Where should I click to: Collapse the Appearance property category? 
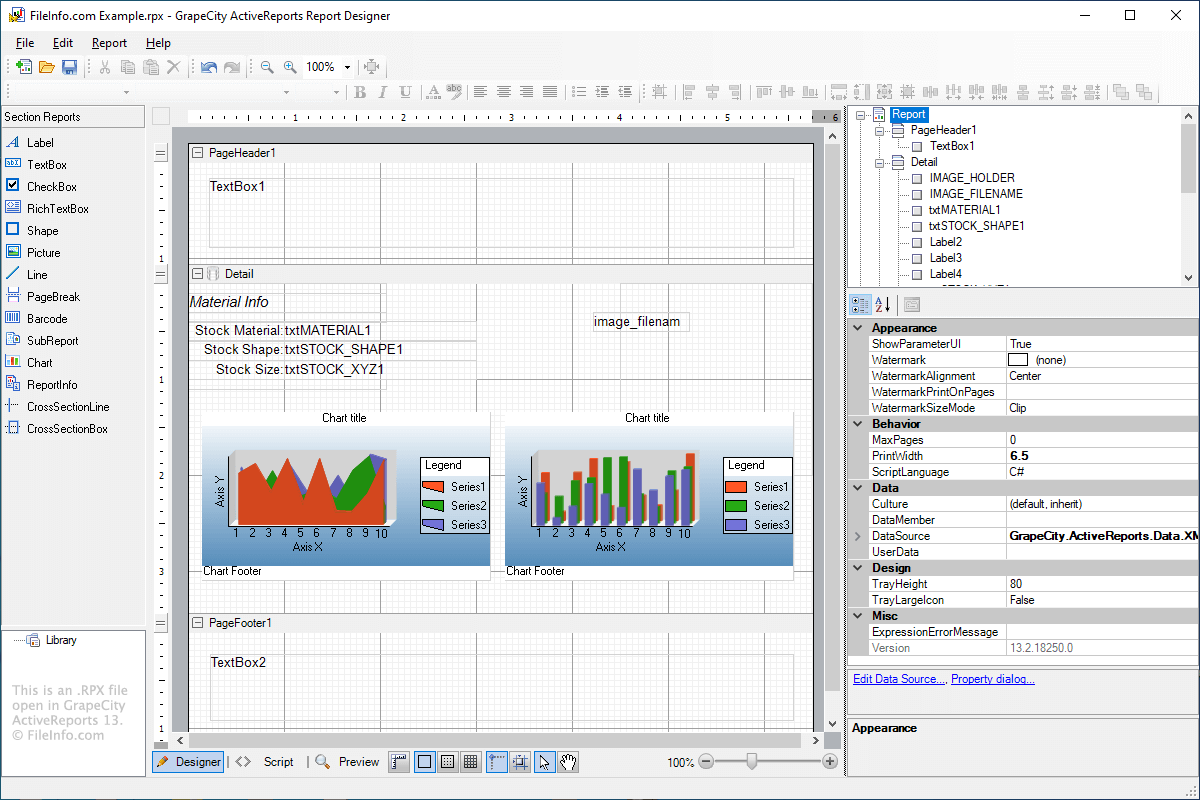[857, 328]
